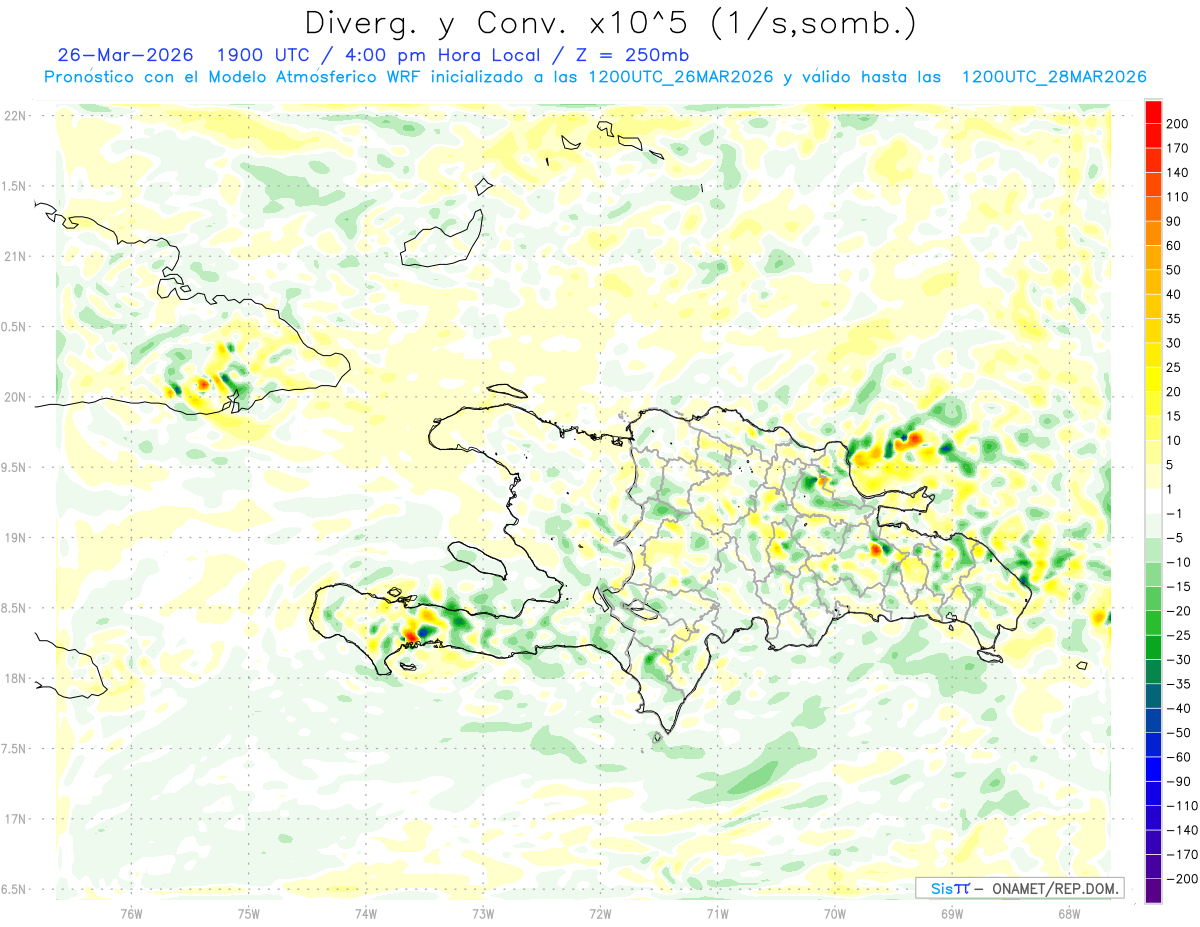Click the red swatch above the 200 label
Screen dimensions: 1200x927
[1153, 111]
